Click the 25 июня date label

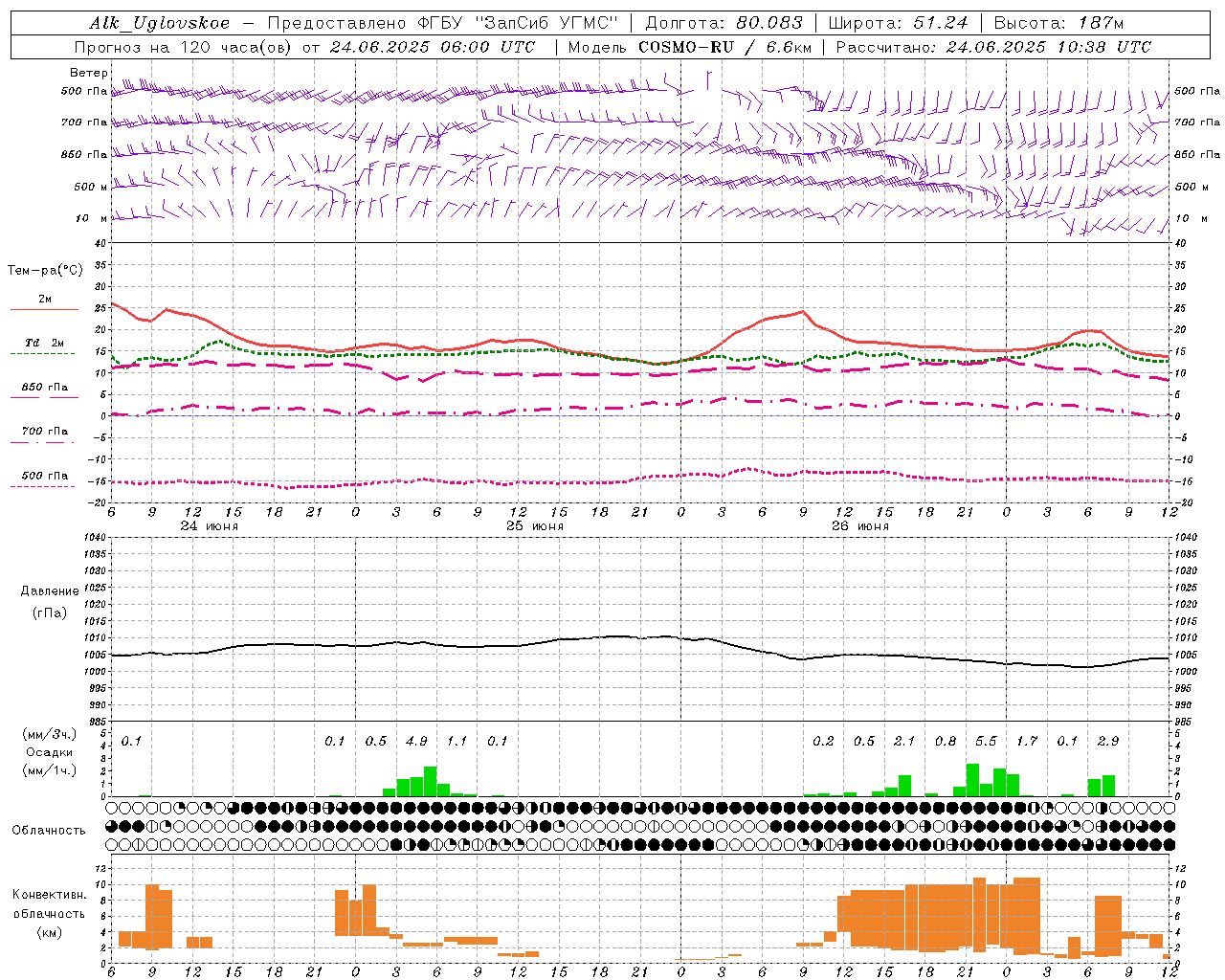pos(535,526)
